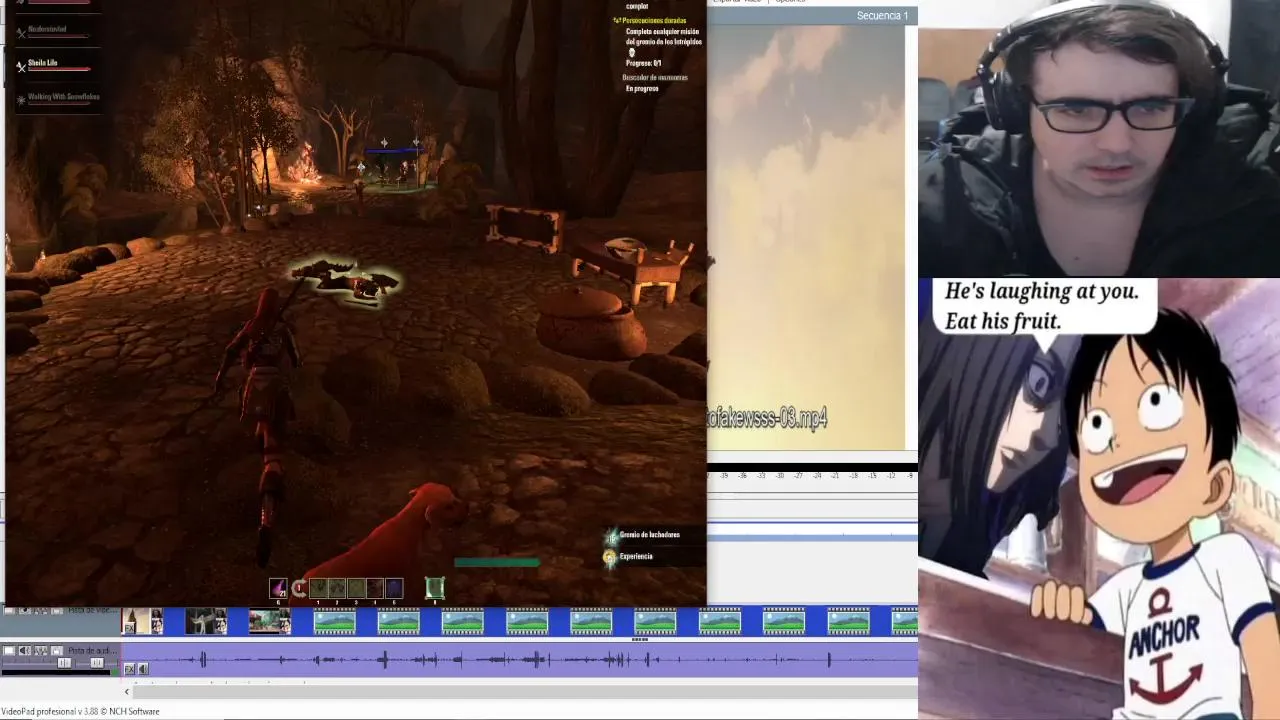
Task: Click the speaker icon on the audio clip
Action: (x=143, y=669)
